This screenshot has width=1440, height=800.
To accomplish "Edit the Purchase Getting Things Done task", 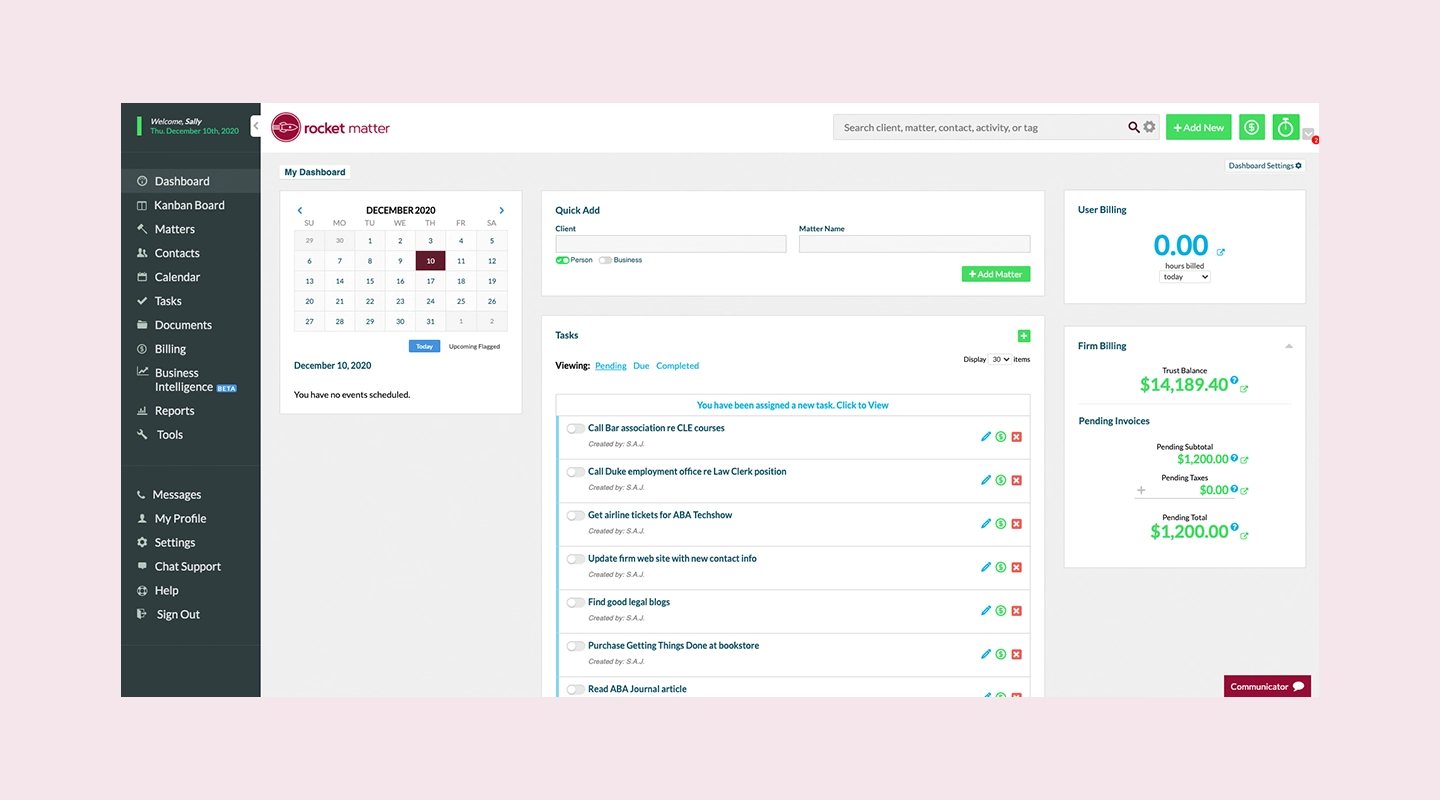I will coord(986,654).
